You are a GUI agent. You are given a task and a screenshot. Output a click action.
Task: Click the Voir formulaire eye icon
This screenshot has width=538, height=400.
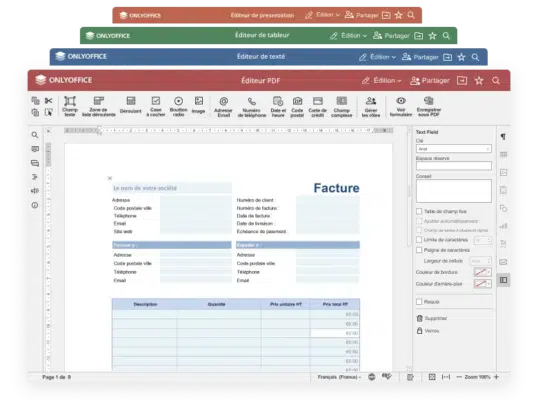tap(401, 101)
